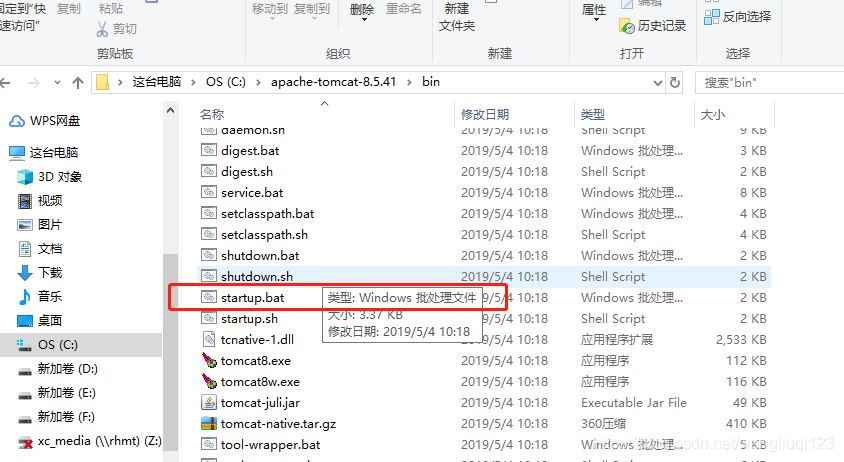Viewport: 844px width, 462px height.
Task: Go back with the back arrow
Action: pos(5,83)
